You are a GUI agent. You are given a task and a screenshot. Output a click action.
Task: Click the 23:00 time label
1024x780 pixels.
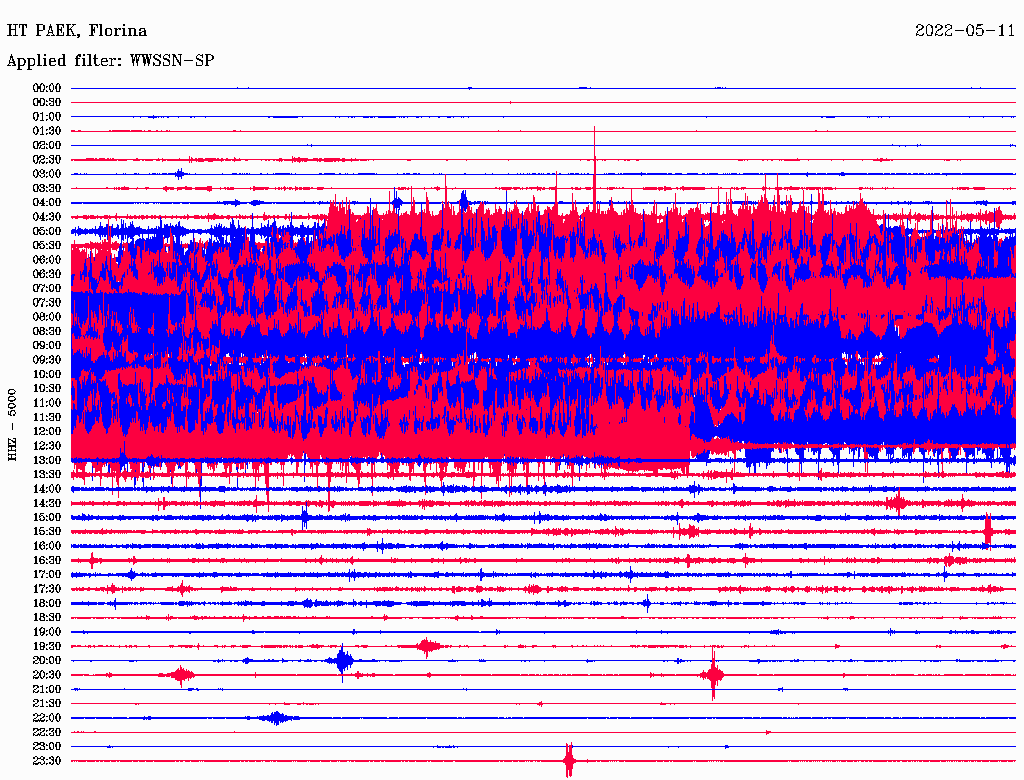tap(47, 747)
